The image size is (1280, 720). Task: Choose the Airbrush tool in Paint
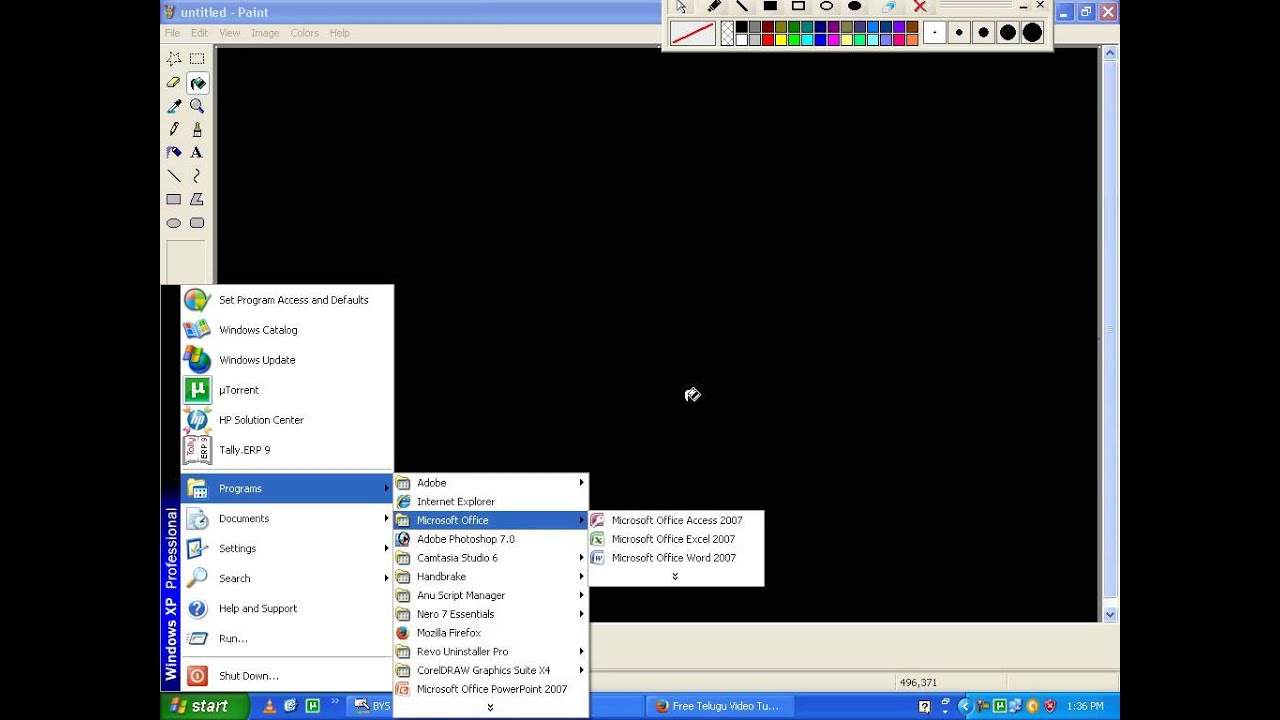point(174,152)
